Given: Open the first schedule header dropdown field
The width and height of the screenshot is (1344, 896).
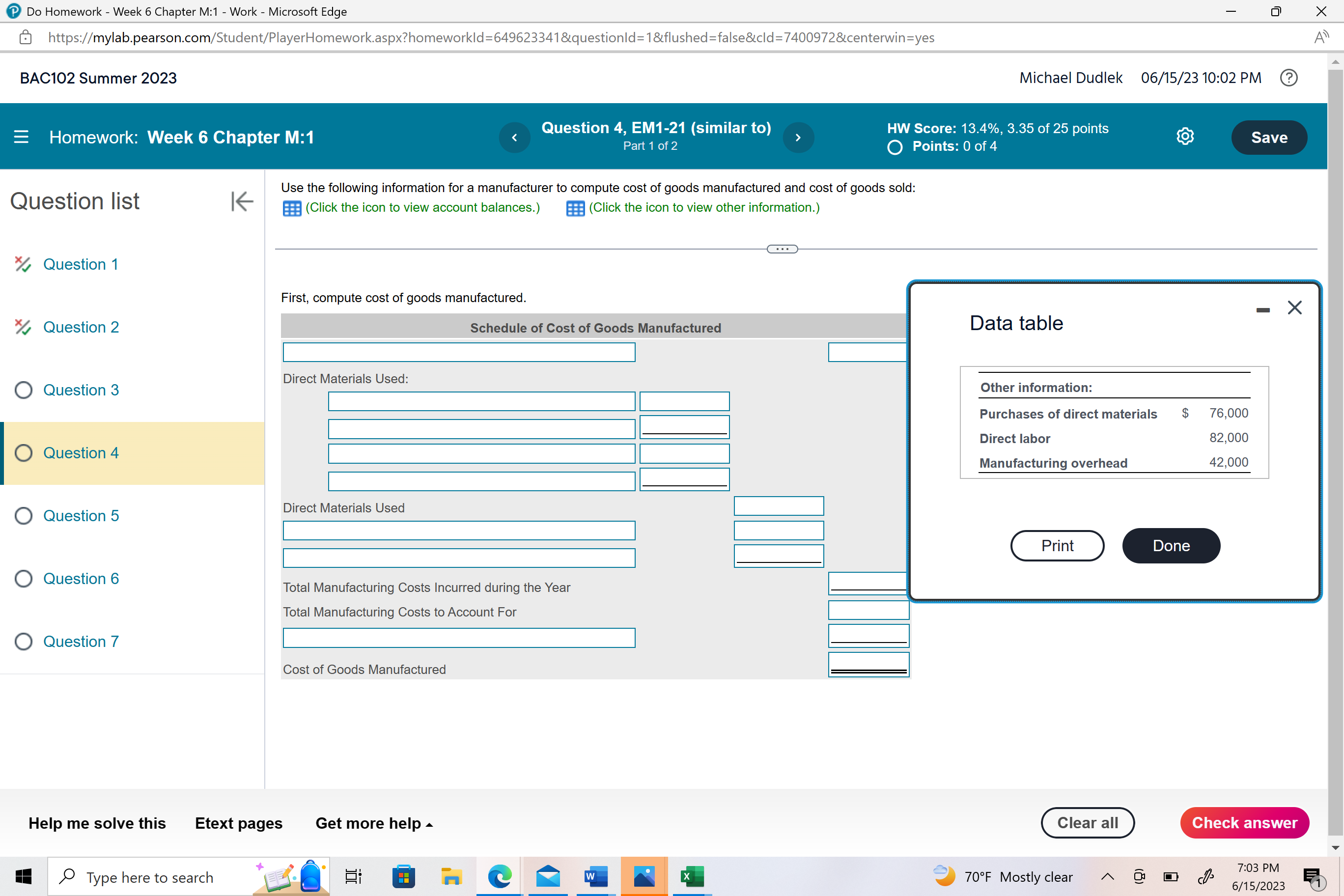Looking at the screenshot, I should click(x=458, y=352).
